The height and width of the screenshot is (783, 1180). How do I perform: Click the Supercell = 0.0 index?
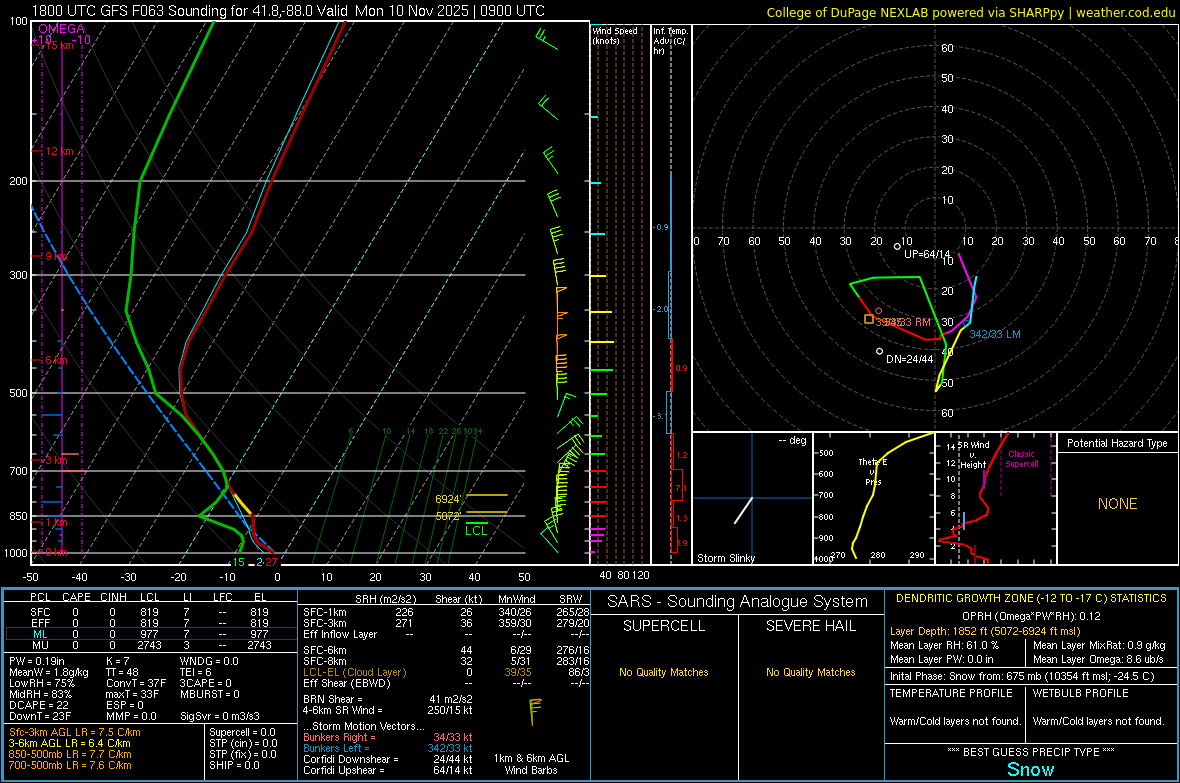tap(242, 732)
